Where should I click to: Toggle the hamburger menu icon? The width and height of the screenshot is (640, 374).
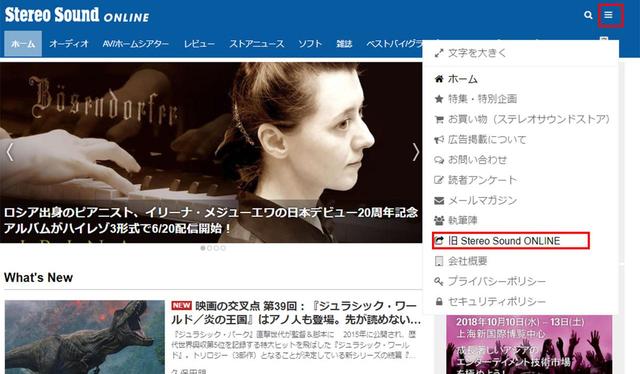point(608,15)
